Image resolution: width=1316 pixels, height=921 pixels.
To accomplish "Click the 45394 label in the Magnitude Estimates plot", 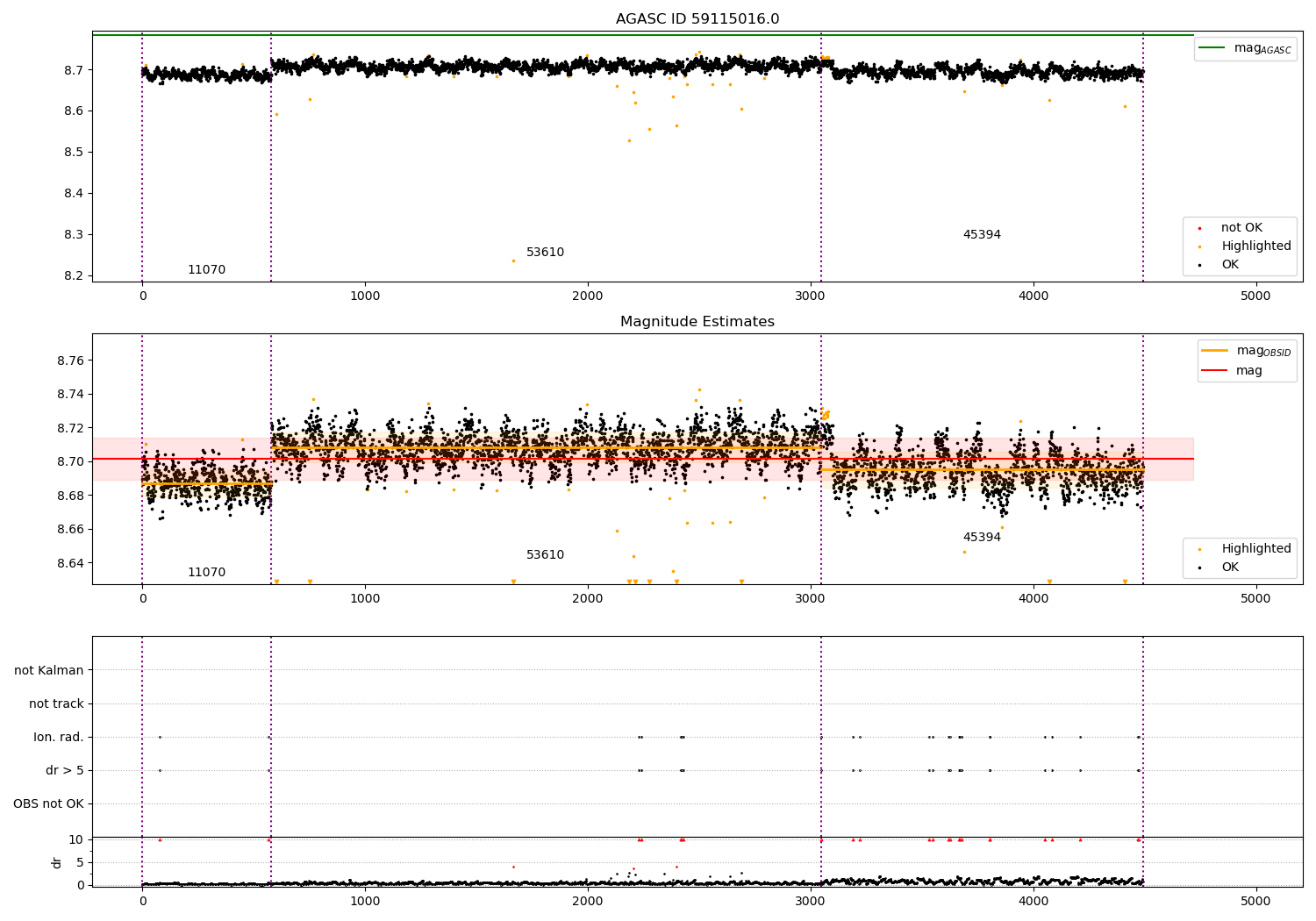I will tap(982, 538).
